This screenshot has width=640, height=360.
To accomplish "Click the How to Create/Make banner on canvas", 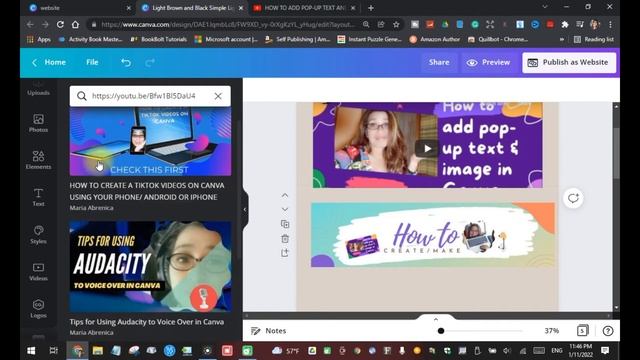I will click(x=433, y=235).
